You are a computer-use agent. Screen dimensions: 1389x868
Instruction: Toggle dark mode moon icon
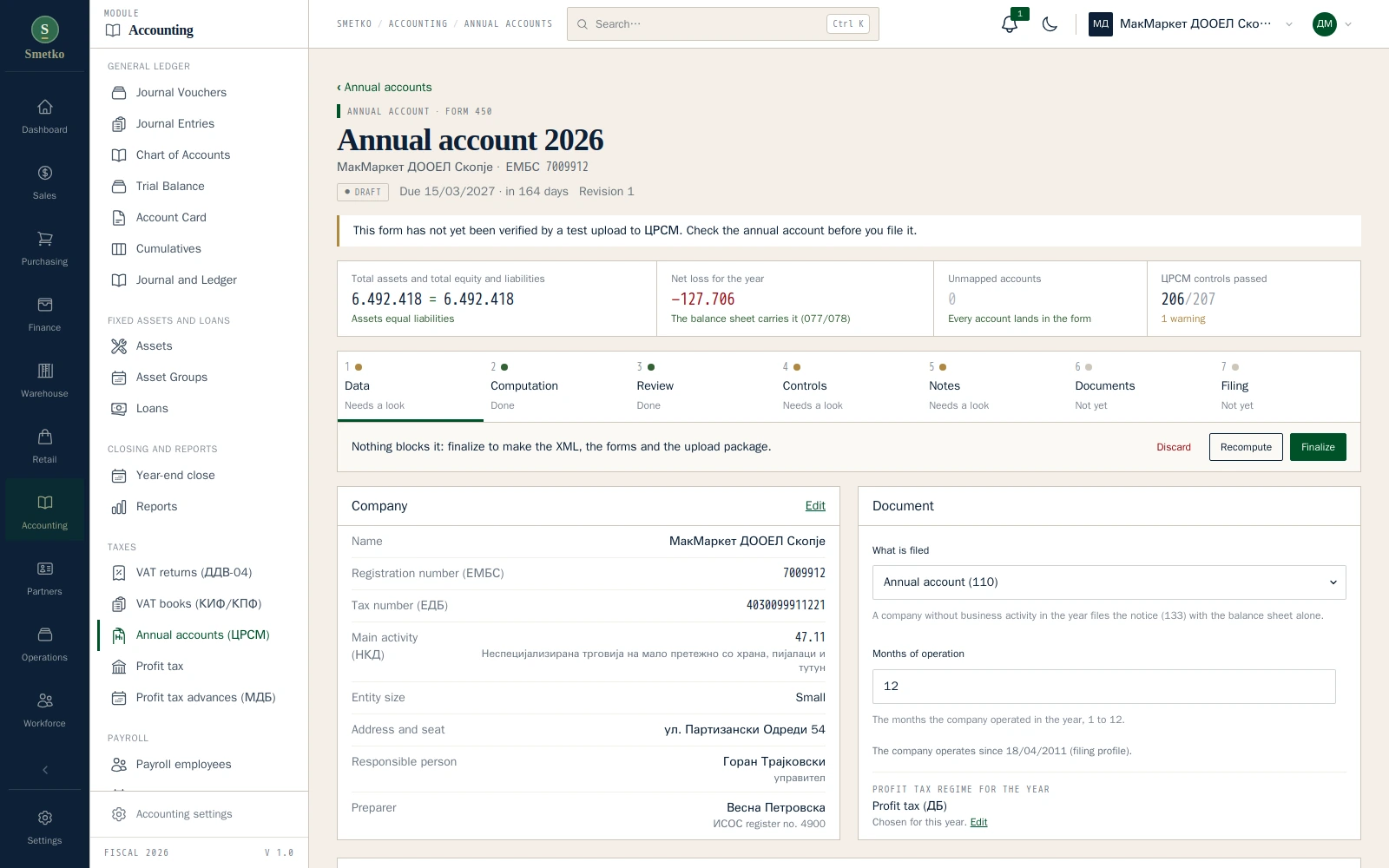pyautogui.click(x=1050, y=24)
